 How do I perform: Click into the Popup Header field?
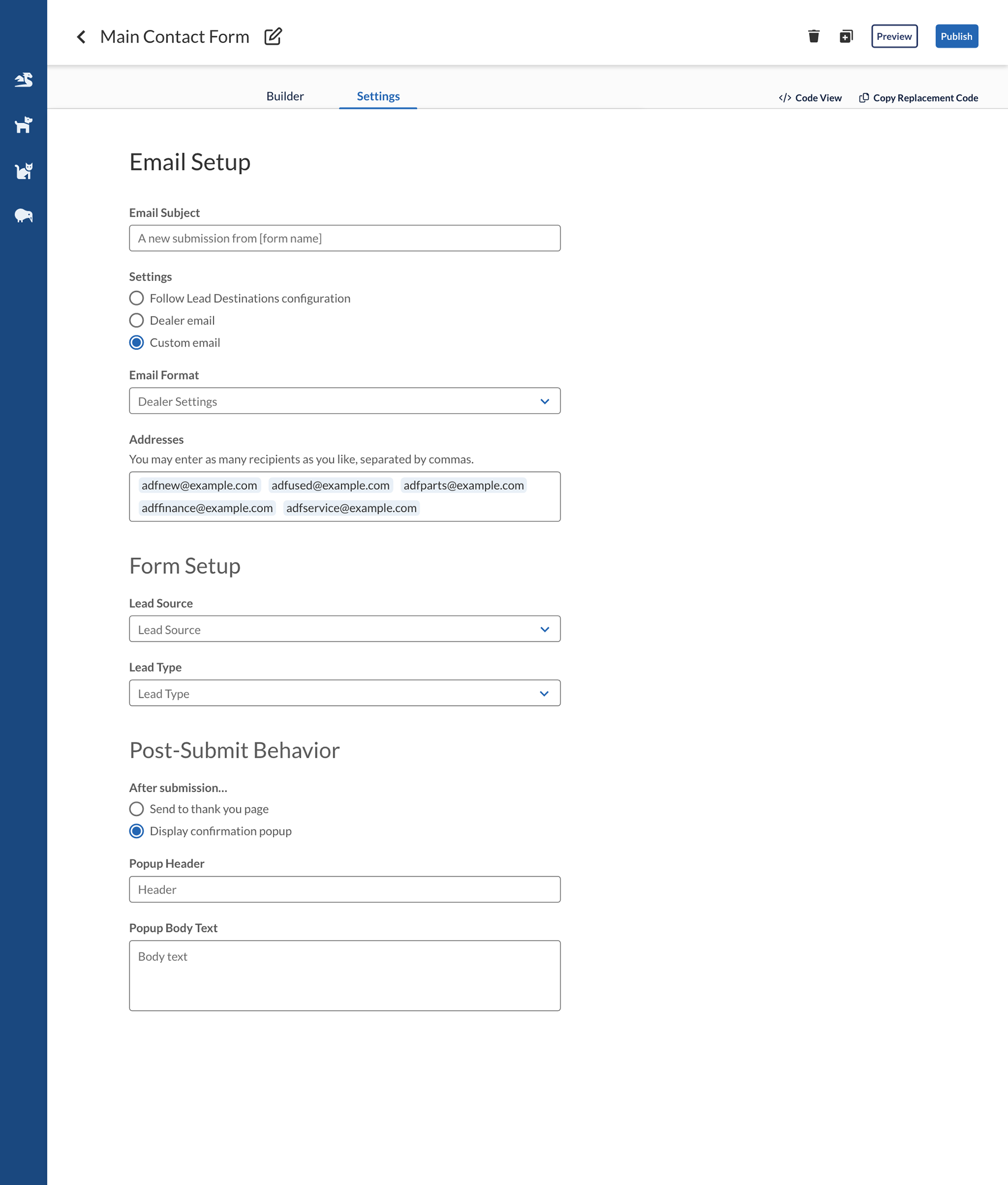click(344, 889)
